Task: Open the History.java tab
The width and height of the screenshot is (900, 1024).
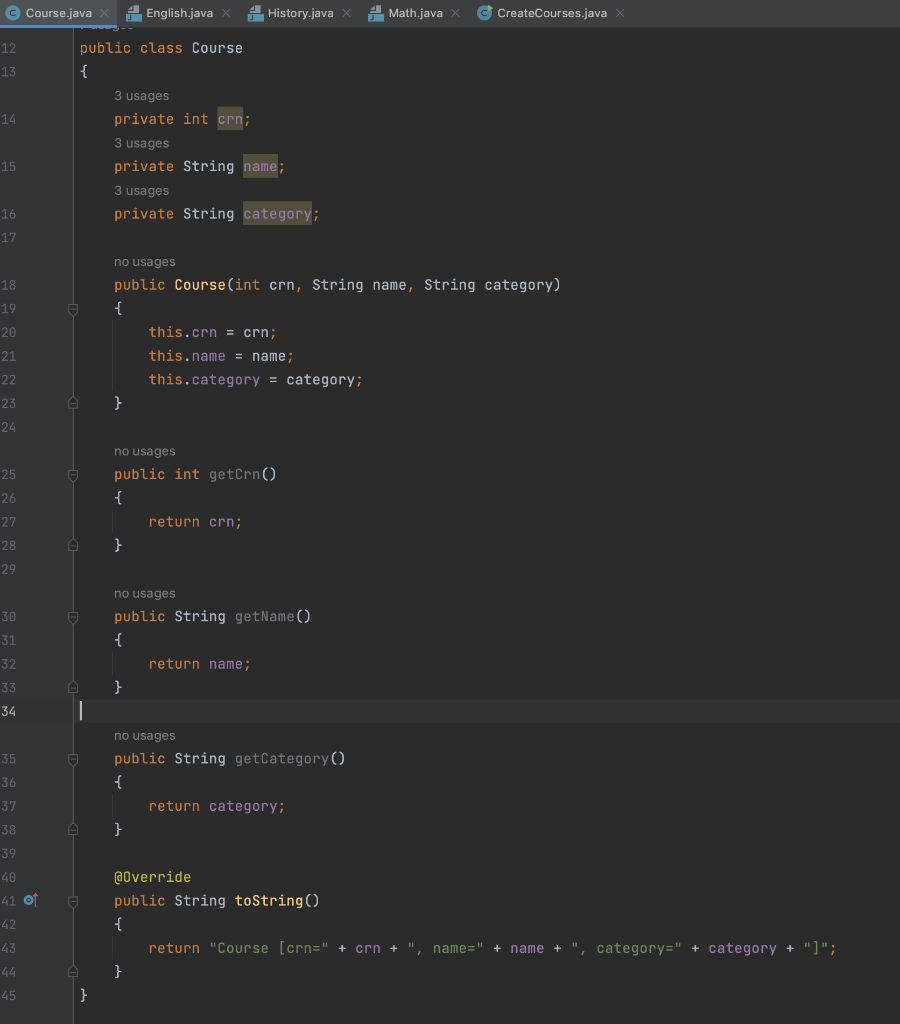Action: click(300, 13)
